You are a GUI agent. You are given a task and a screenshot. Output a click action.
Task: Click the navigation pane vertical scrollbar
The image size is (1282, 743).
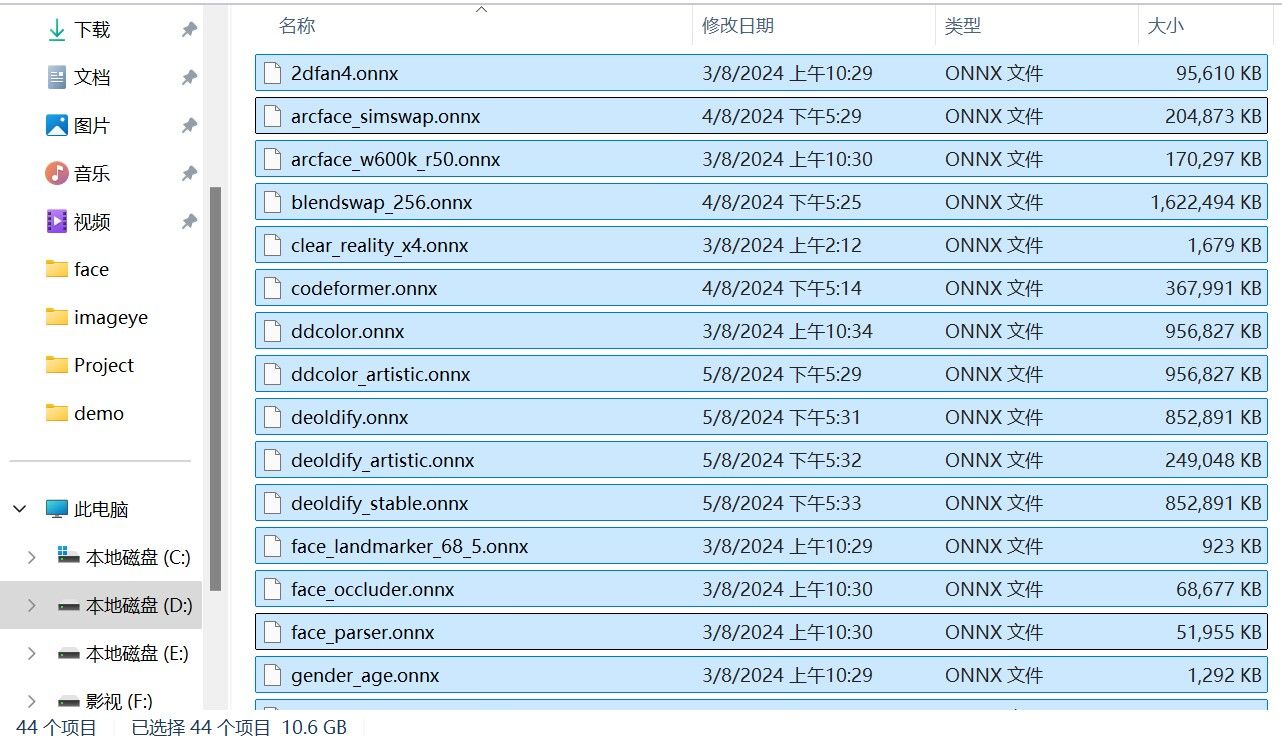(215, 390)
